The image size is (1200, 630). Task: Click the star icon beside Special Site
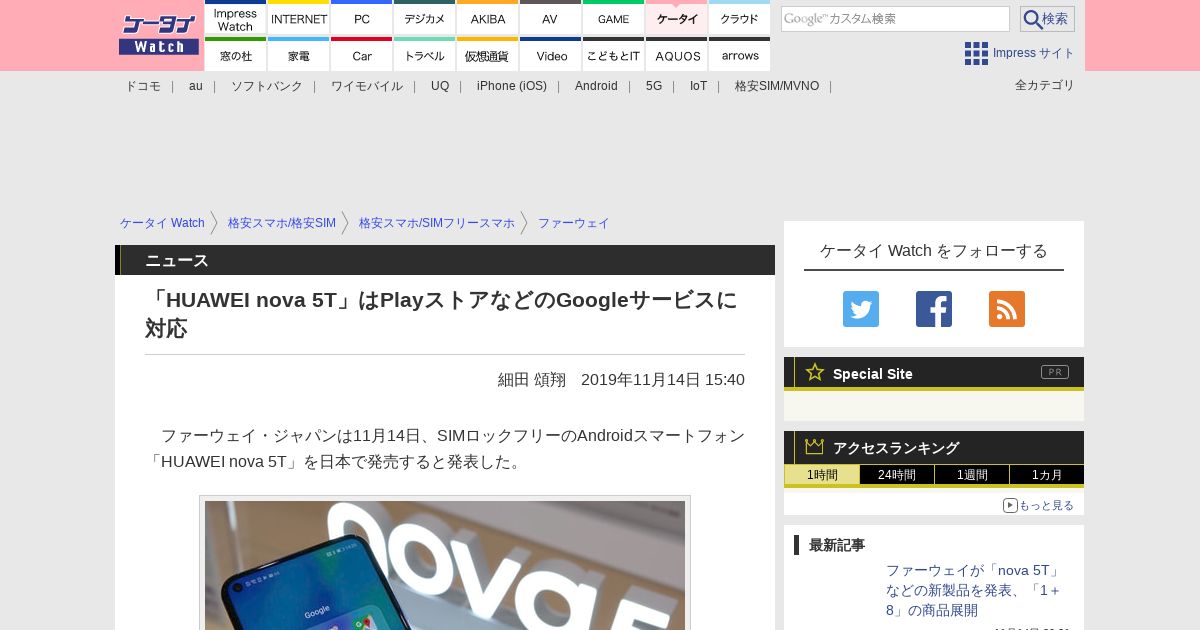tap(815, 372)
